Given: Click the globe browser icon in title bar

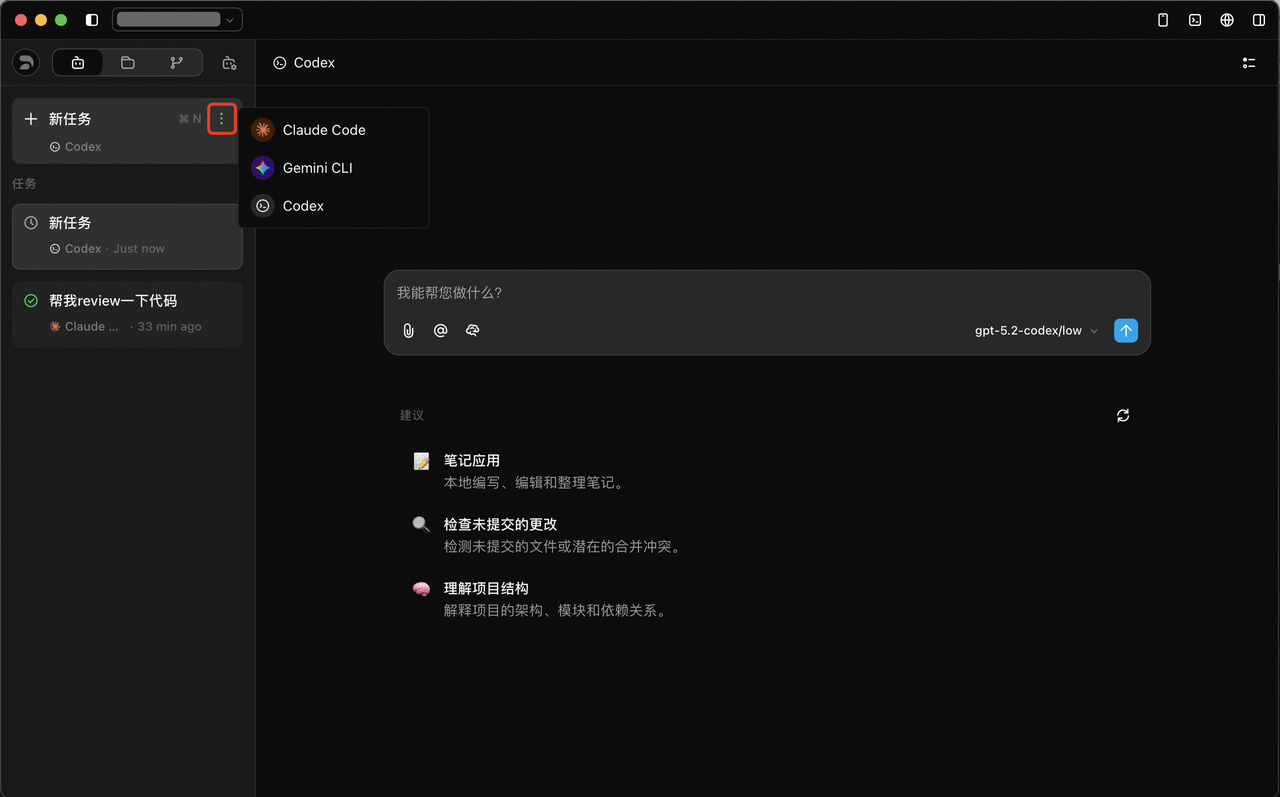Looking at the screenshot, I should [x=1226, y=20].
